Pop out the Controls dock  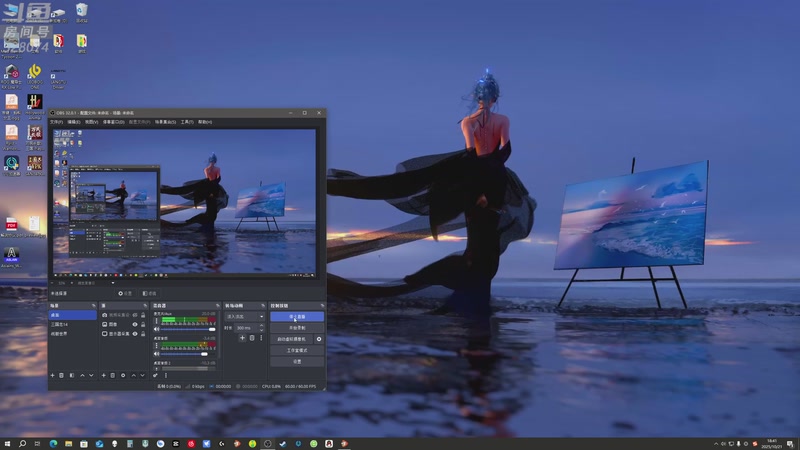(322, 306)
